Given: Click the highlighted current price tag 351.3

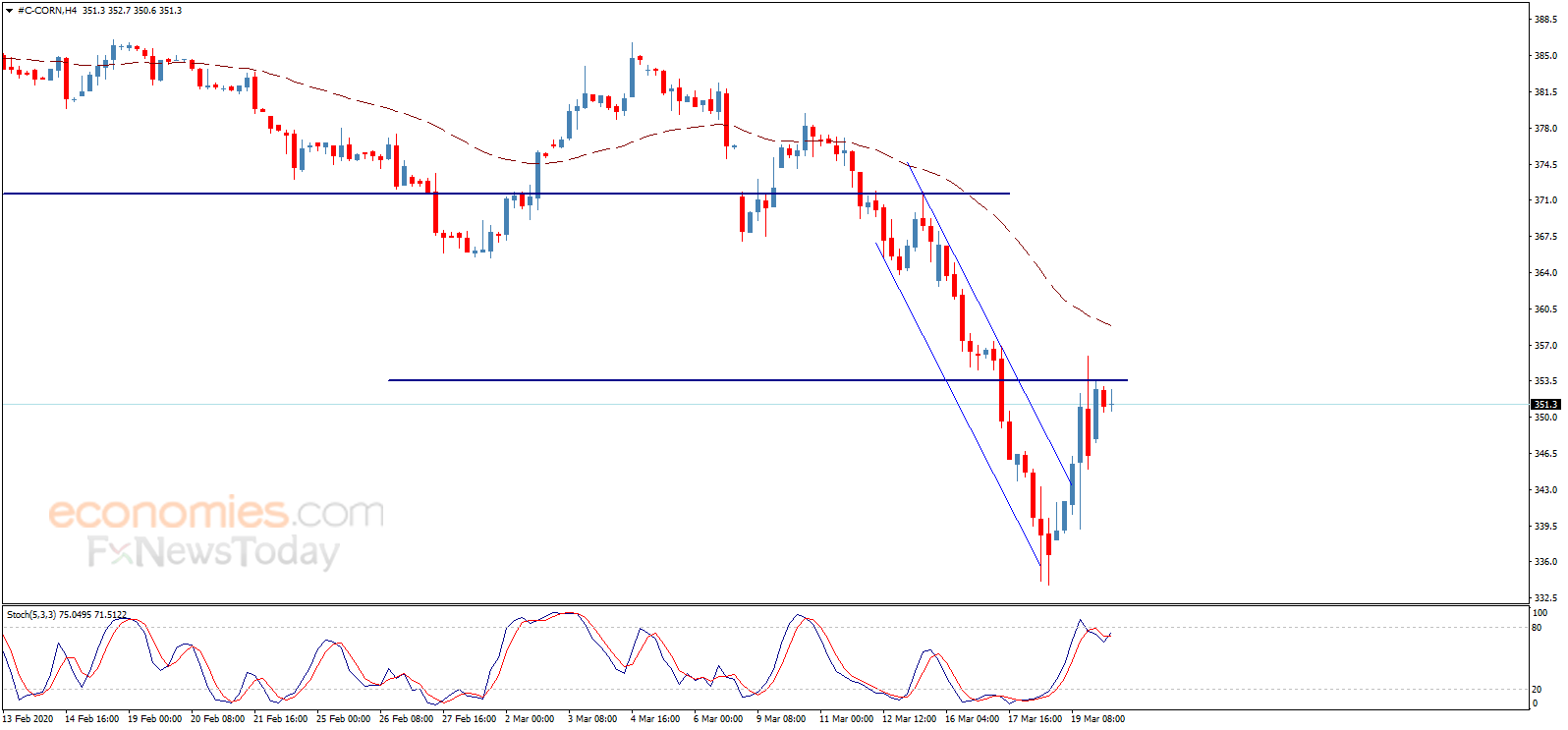Looking at the screenshot, I should pyautogui.click(x=1545, y=404).
